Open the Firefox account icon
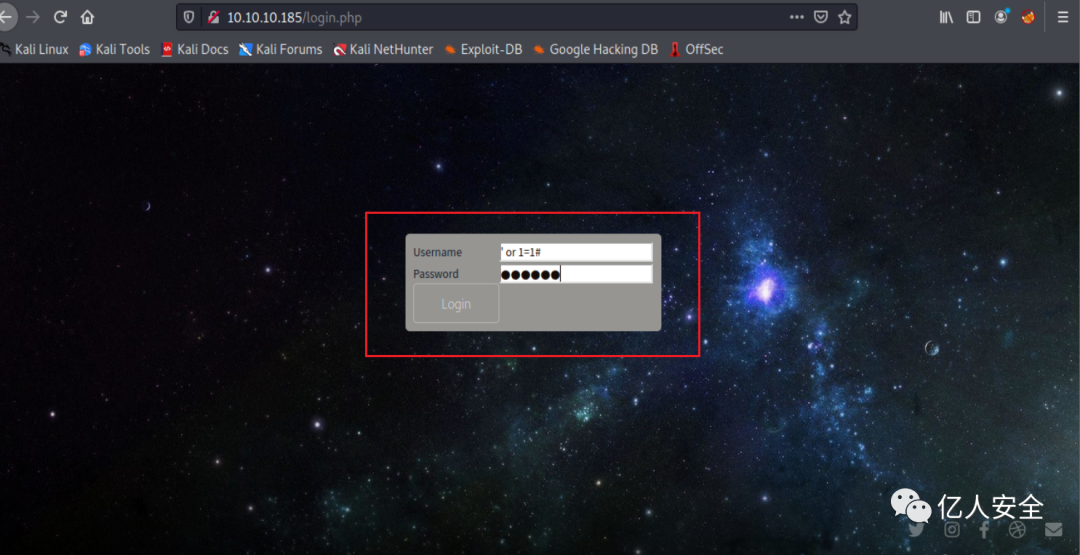Screen dimensions: 1080x555 (x=1001, y=17)
